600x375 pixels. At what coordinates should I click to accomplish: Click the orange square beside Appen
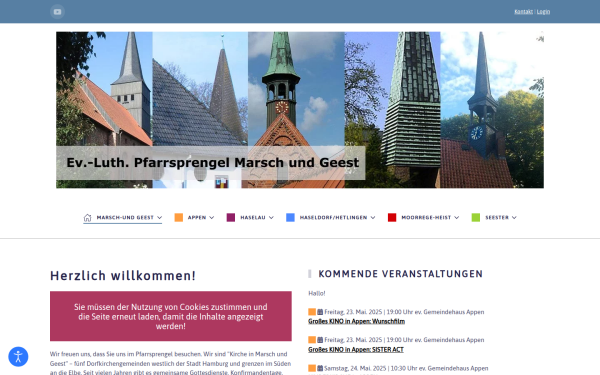point(179,217)
